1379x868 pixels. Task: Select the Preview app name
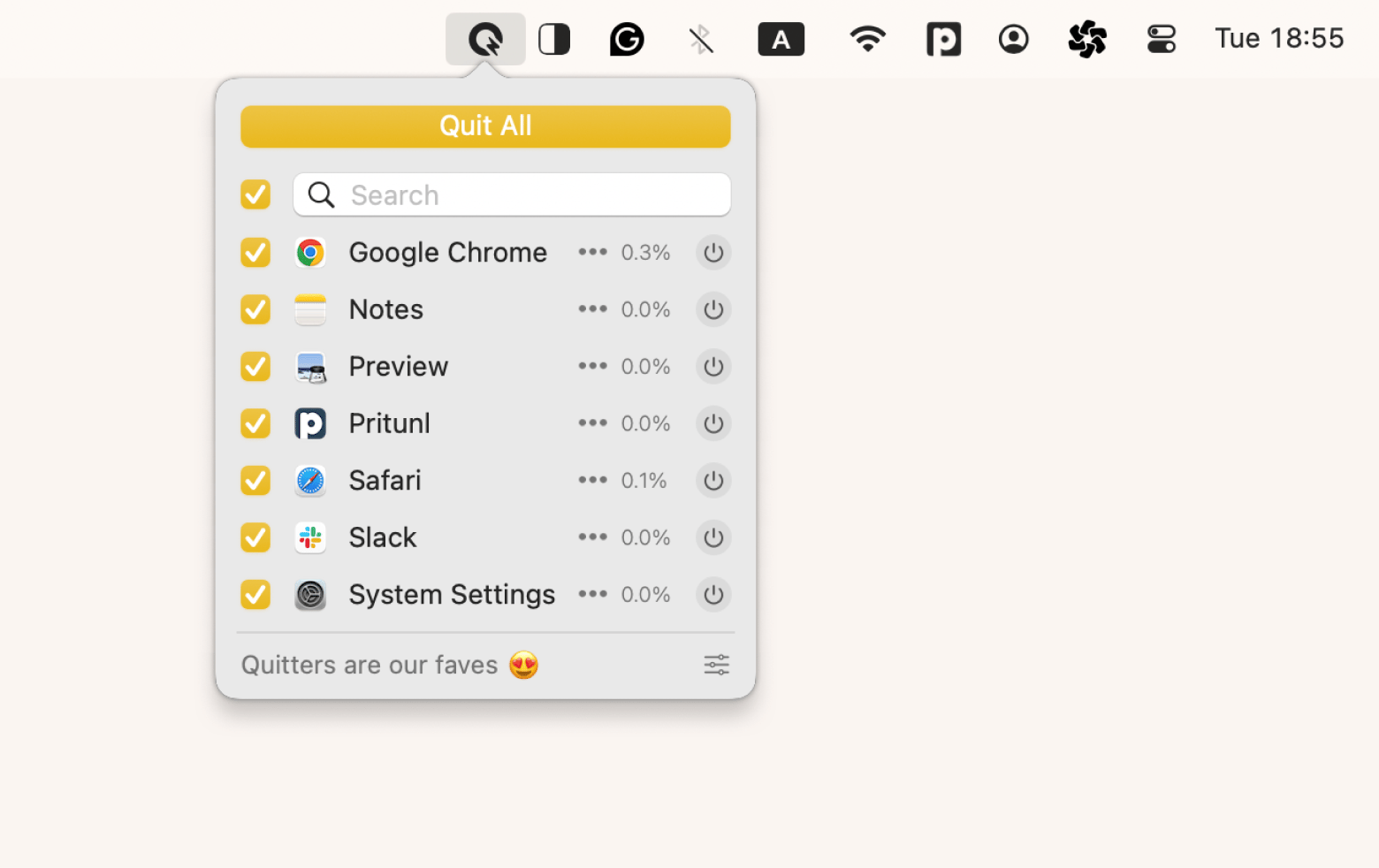pyautogui.click(x=399, y=366)
